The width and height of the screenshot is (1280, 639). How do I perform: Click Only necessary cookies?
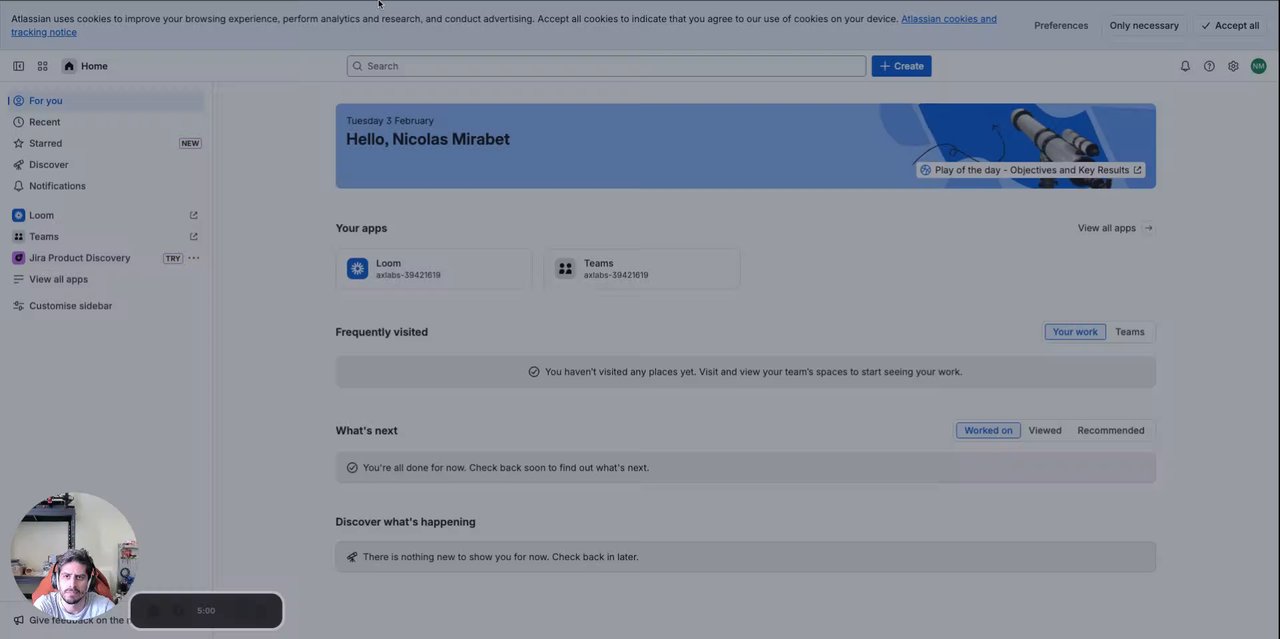coord(1144,26)
